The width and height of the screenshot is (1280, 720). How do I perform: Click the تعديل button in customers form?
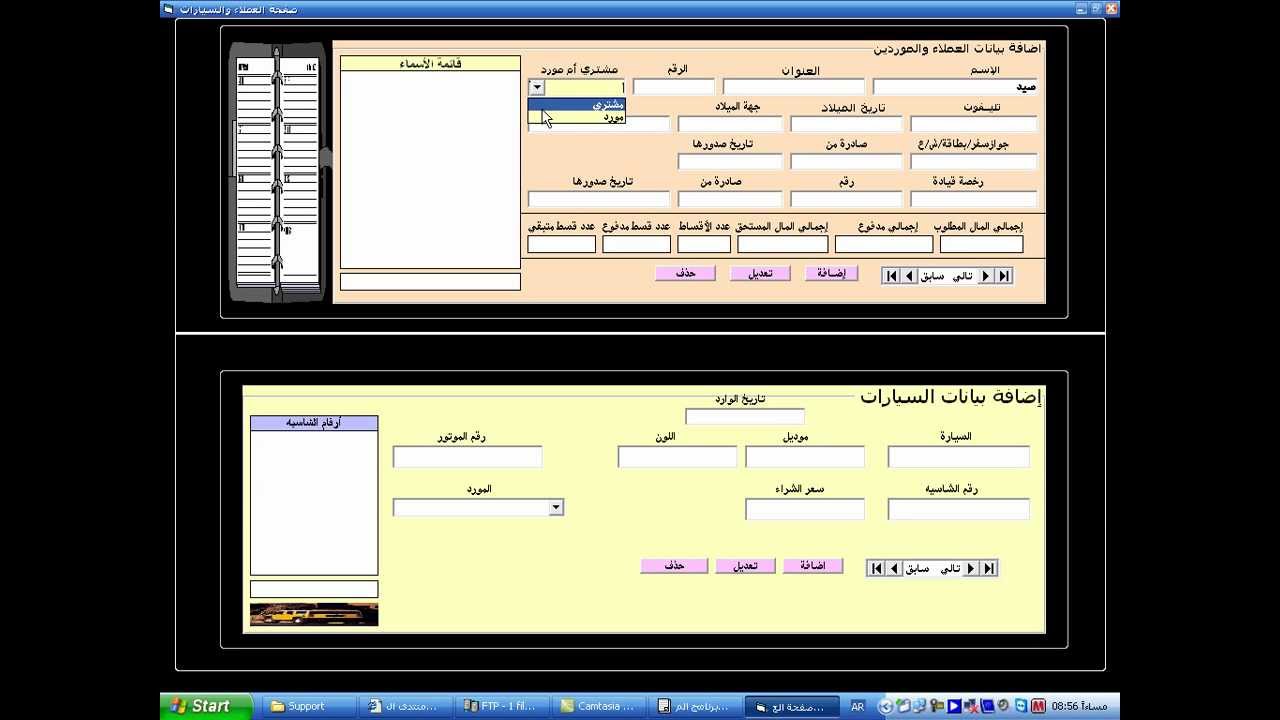[759, 273]
